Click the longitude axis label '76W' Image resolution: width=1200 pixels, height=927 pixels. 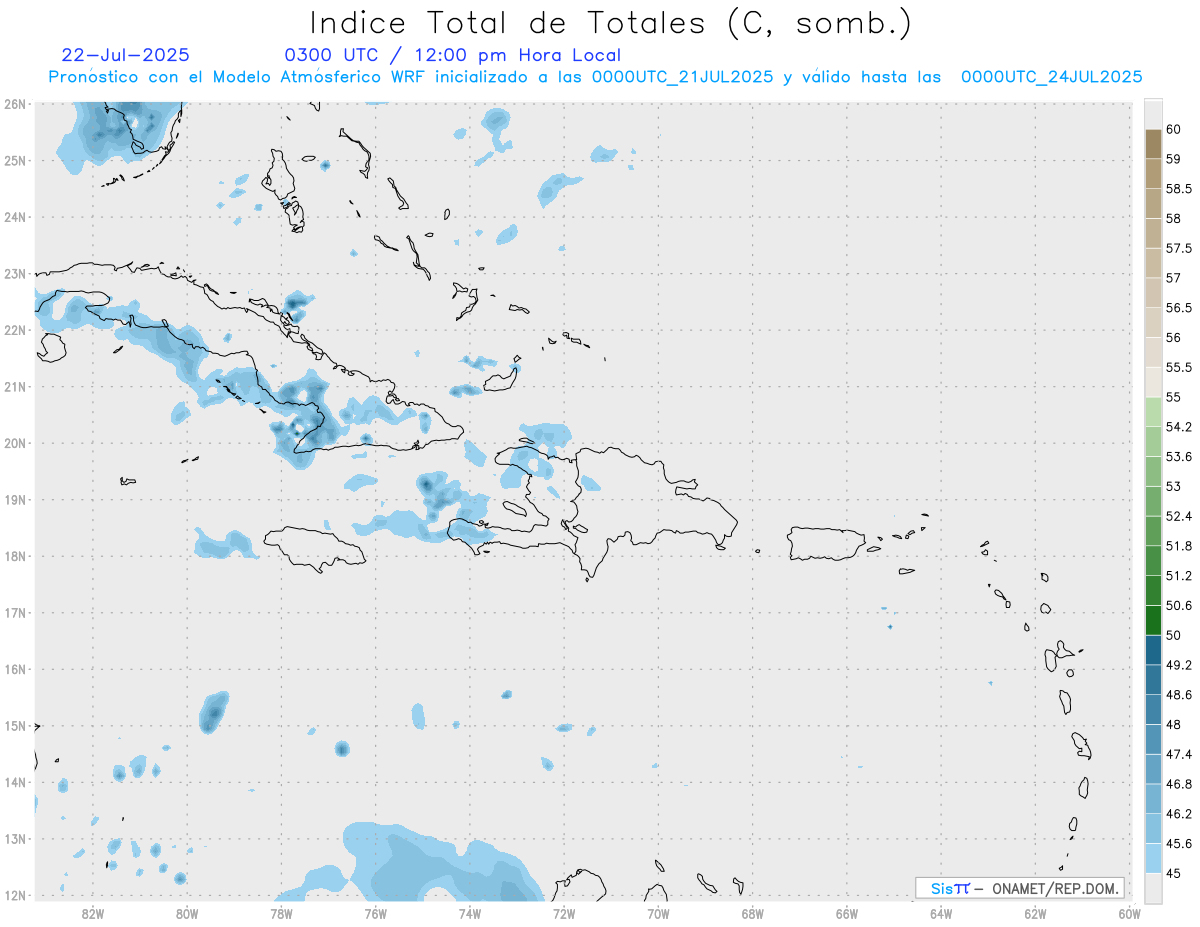pos(376,913)
